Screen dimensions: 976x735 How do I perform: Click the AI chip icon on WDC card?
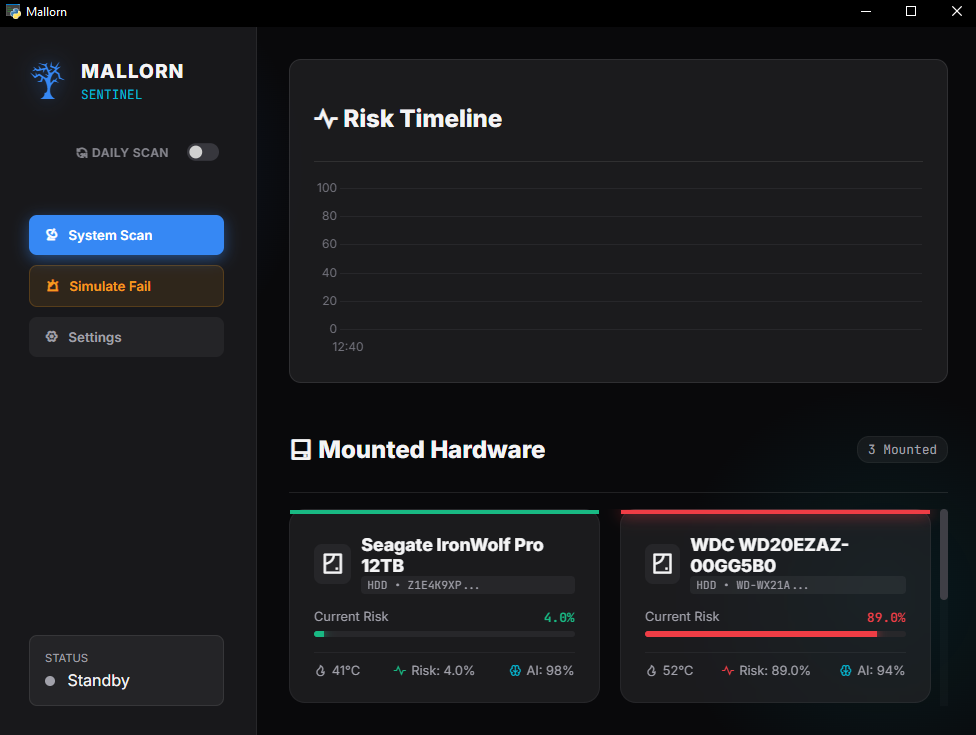(x=849, y=670)
